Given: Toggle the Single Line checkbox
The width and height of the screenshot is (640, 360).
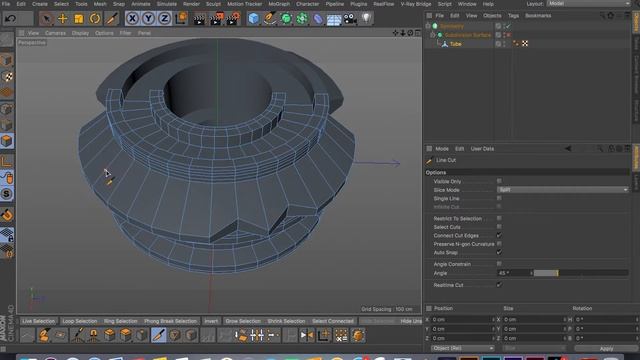Looking at the screenshot, I should [x=499, y=198].
